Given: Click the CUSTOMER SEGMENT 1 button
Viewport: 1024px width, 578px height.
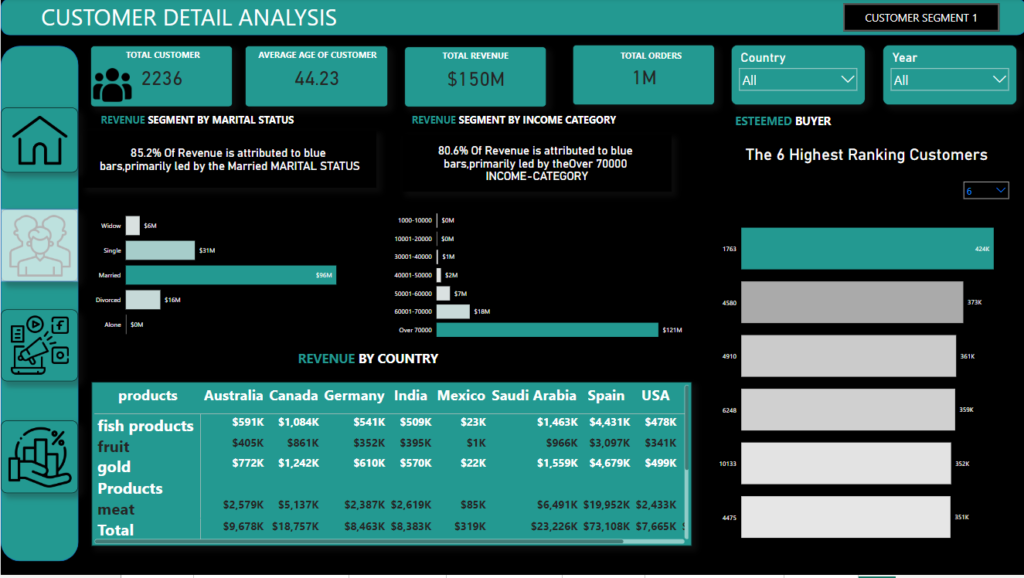Looking at the screenshot, I should [x=920, y=17].
